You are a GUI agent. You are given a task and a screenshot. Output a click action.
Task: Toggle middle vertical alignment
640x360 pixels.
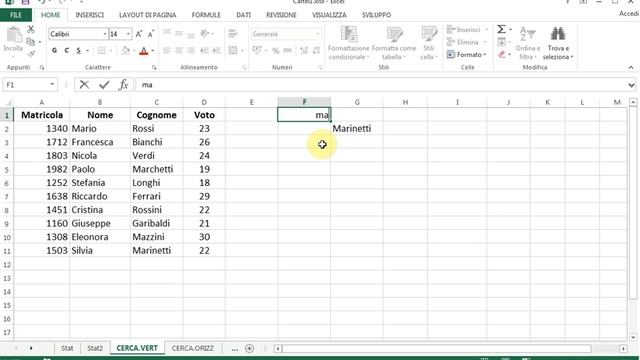pyautogui.click(x=179, y=34)
